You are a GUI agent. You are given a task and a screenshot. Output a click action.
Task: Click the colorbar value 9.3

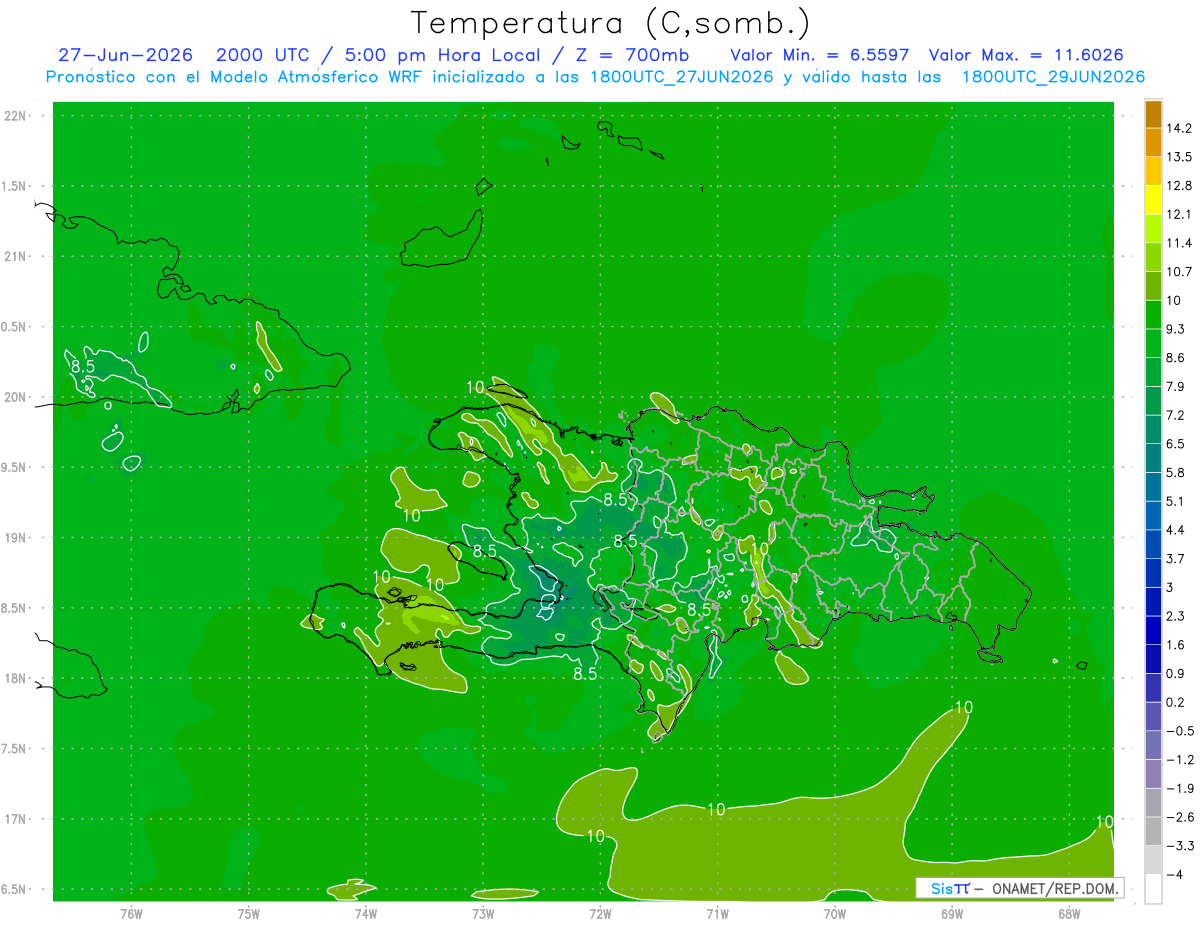click(x=1176, y=329)
